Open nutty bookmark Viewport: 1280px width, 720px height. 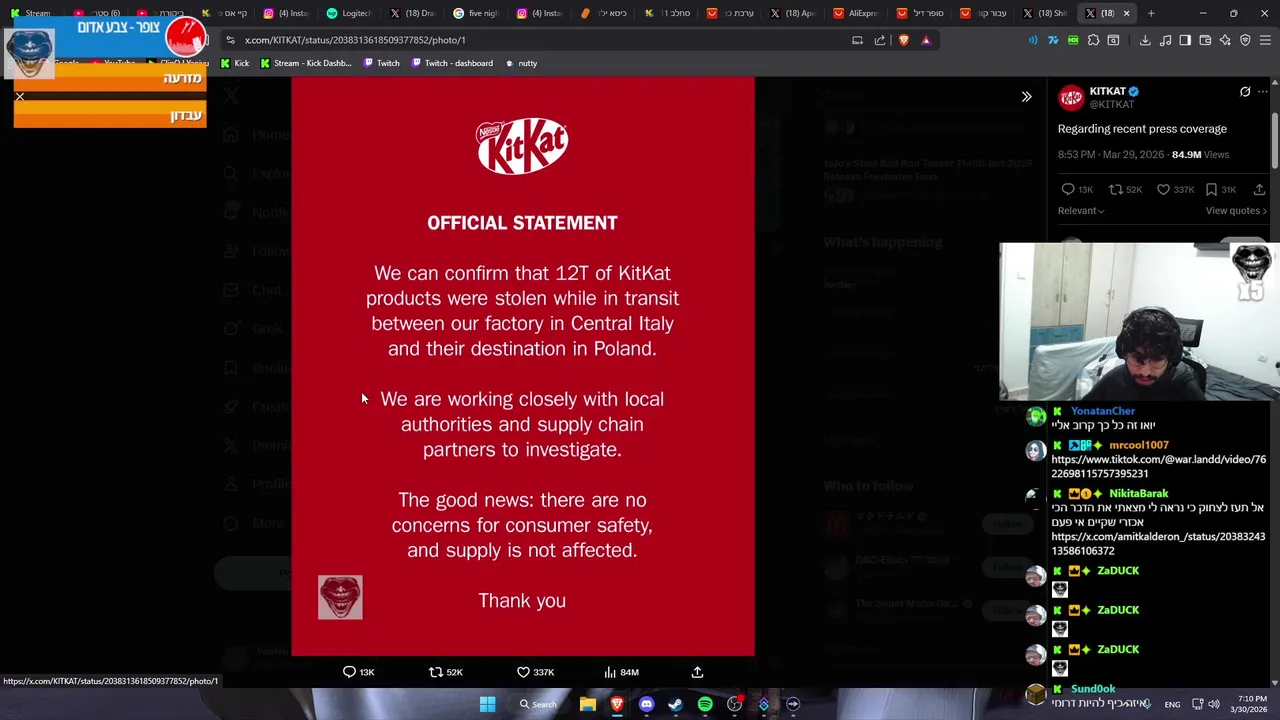pos(521,63)
